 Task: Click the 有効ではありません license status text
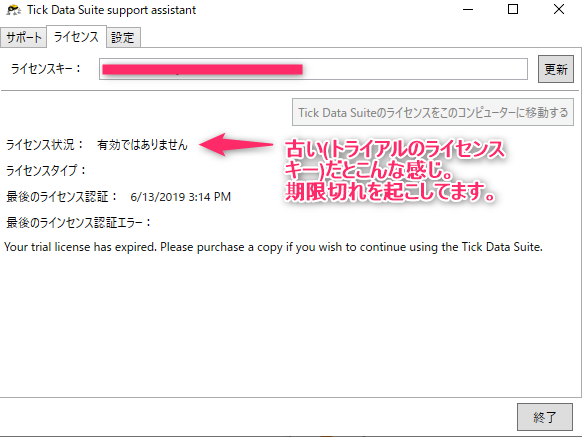[143, 144]
